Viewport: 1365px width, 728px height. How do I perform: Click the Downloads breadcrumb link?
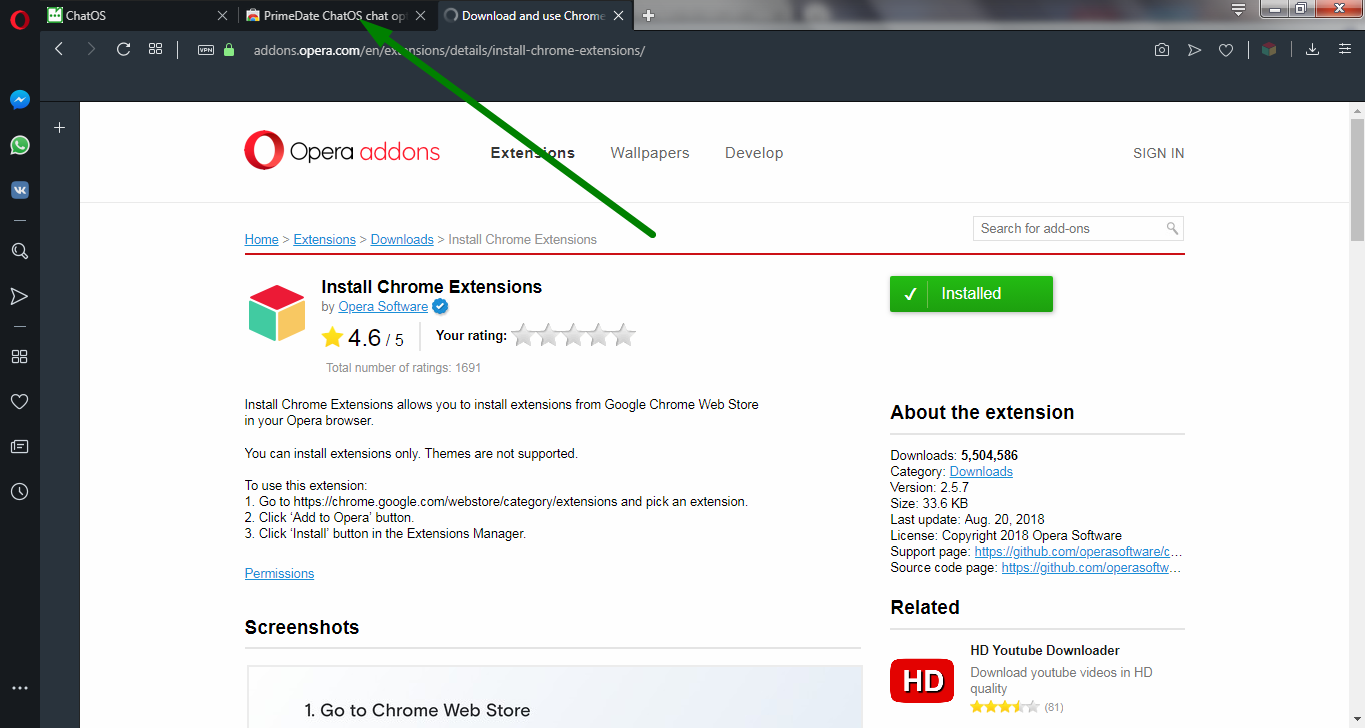pyautogui.click(x=402, y=240)
